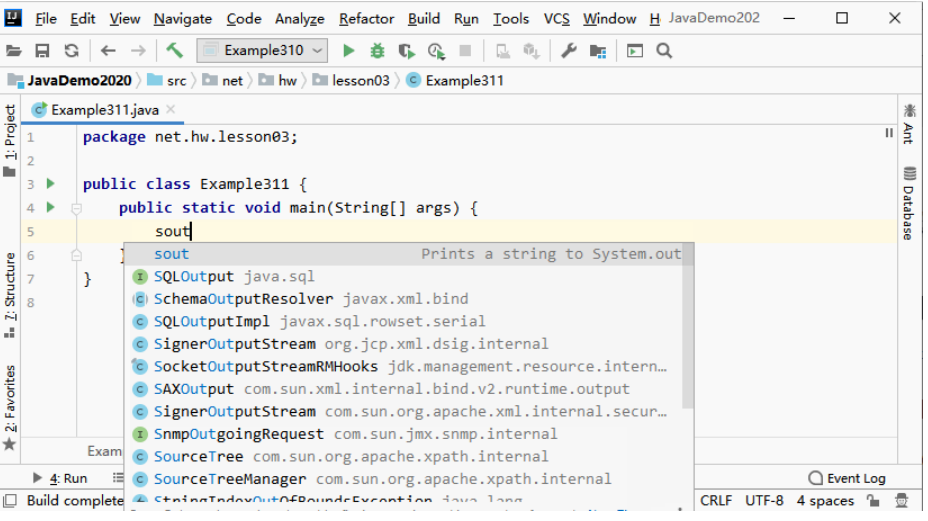This screenshot has width=928, height=521.
Task: Open the Example310 run configuration dropdown
Action: coord(262,50)
